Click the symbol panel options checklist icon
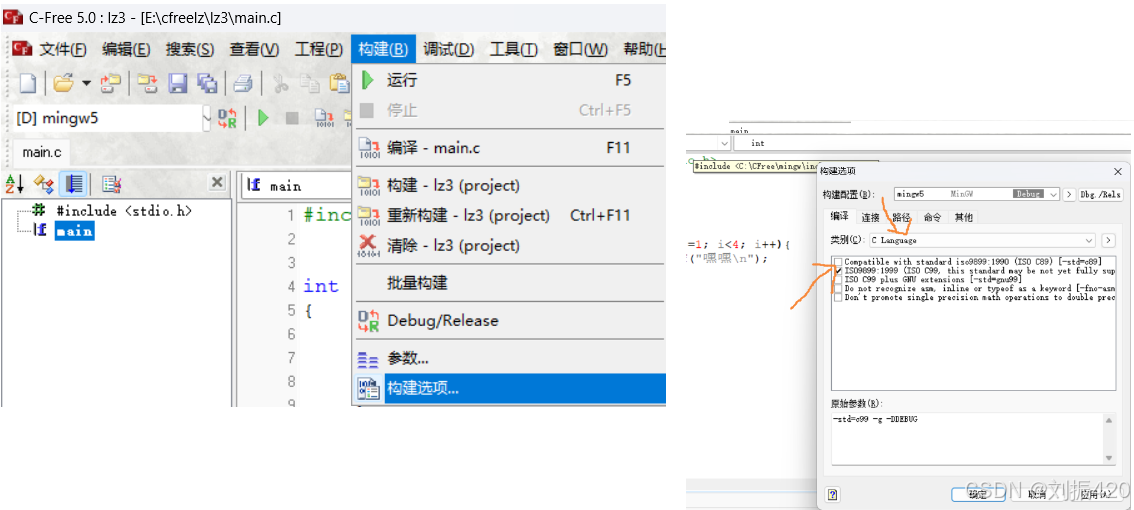 pos(111,184)
